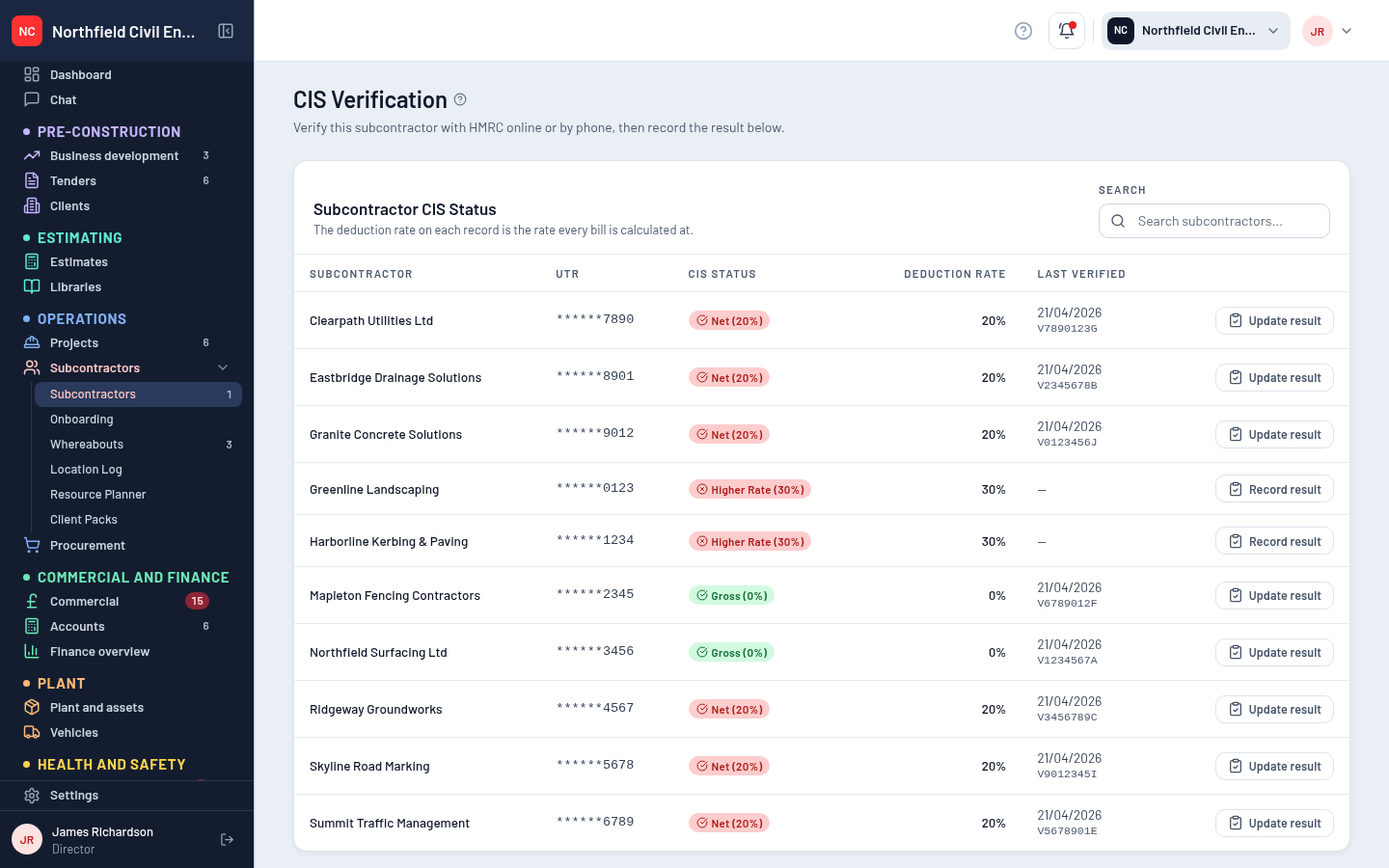Collapse the sidebar panel icon
This screenshot has height=868, width=1389.
pyautogui.click(x=226, y=31)
